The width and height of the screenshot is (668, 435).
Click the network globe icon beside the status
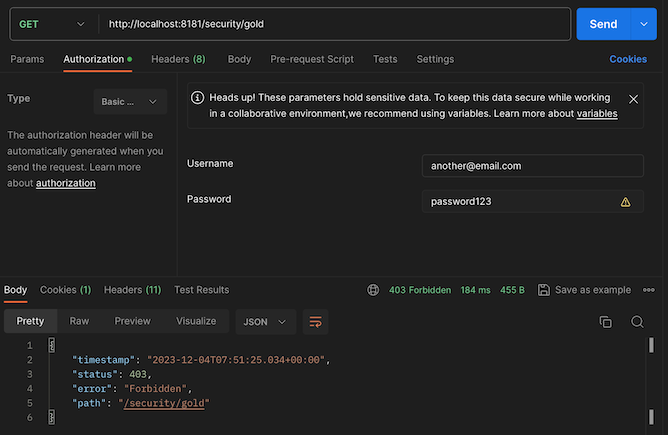(x=373, y=290)
